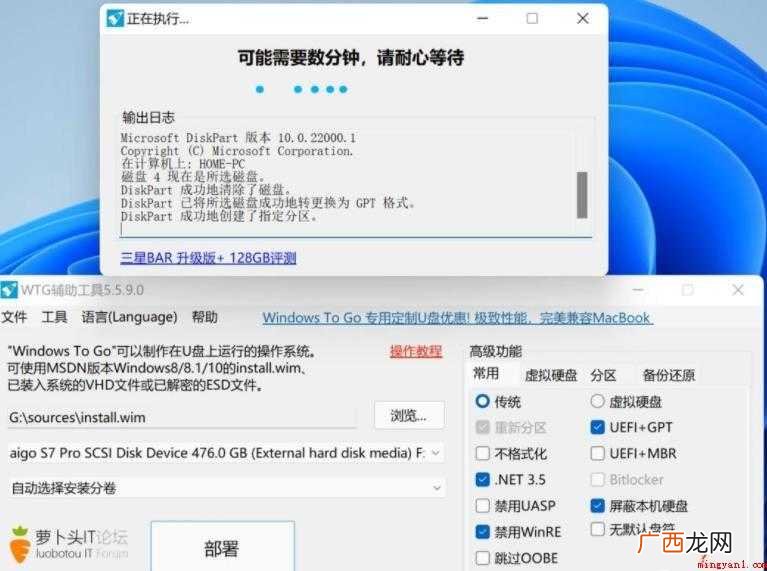Enable the 禁用UASP checkbox

[482, 505]
